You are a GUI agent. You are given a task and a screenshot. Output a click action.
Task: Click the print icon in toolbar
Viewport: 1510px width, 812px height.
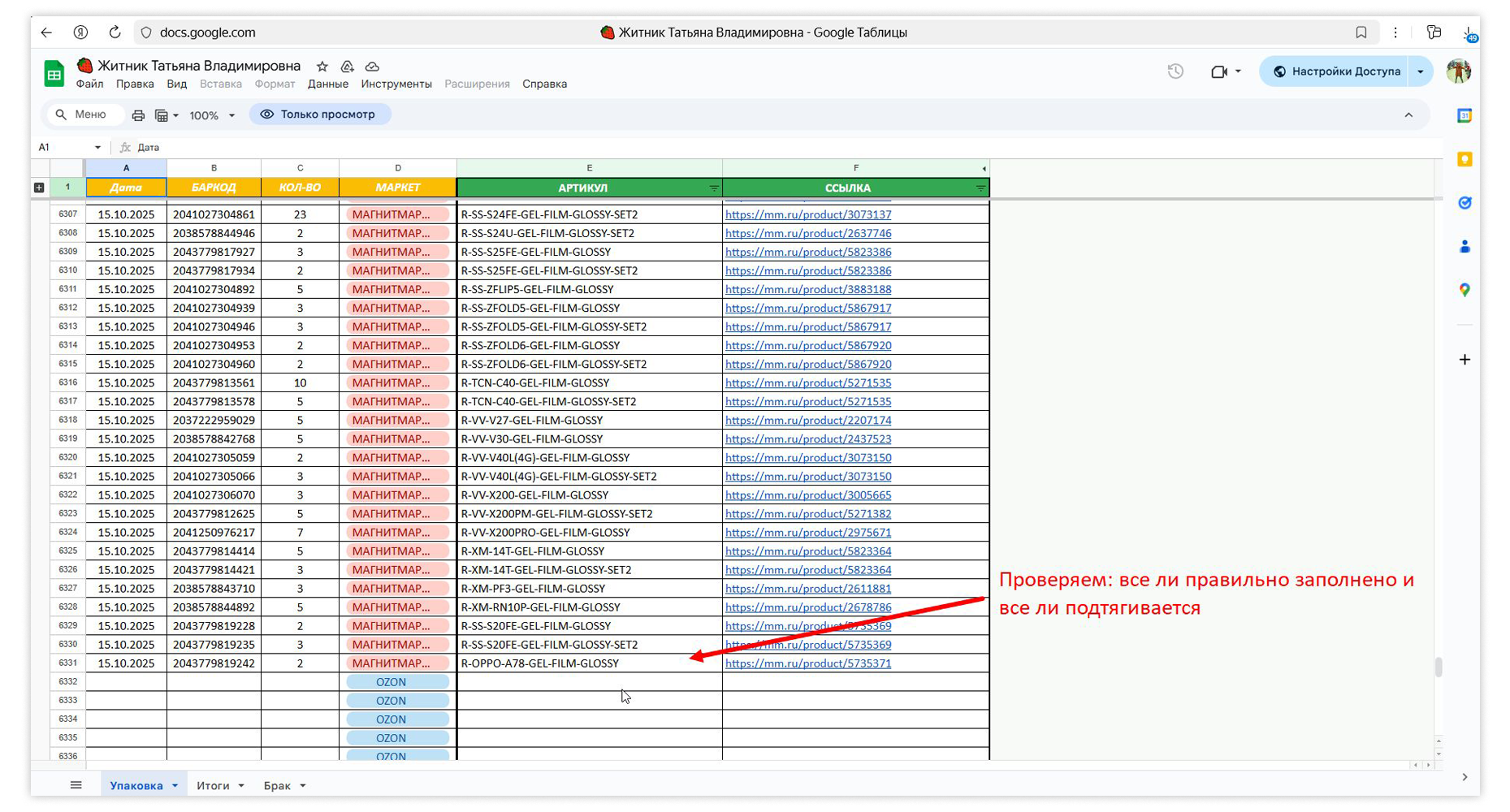point(138,115)
